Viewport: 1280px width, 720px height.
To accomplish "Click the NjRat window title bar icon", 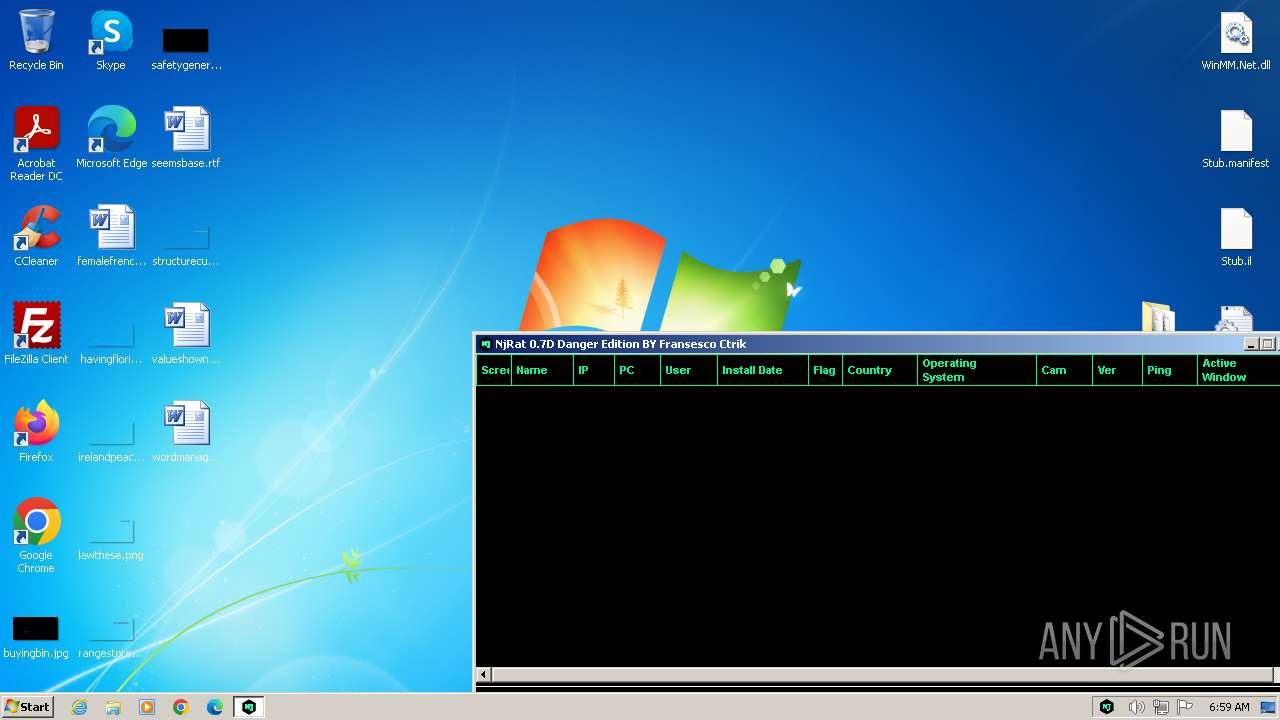I will point(486,344).
